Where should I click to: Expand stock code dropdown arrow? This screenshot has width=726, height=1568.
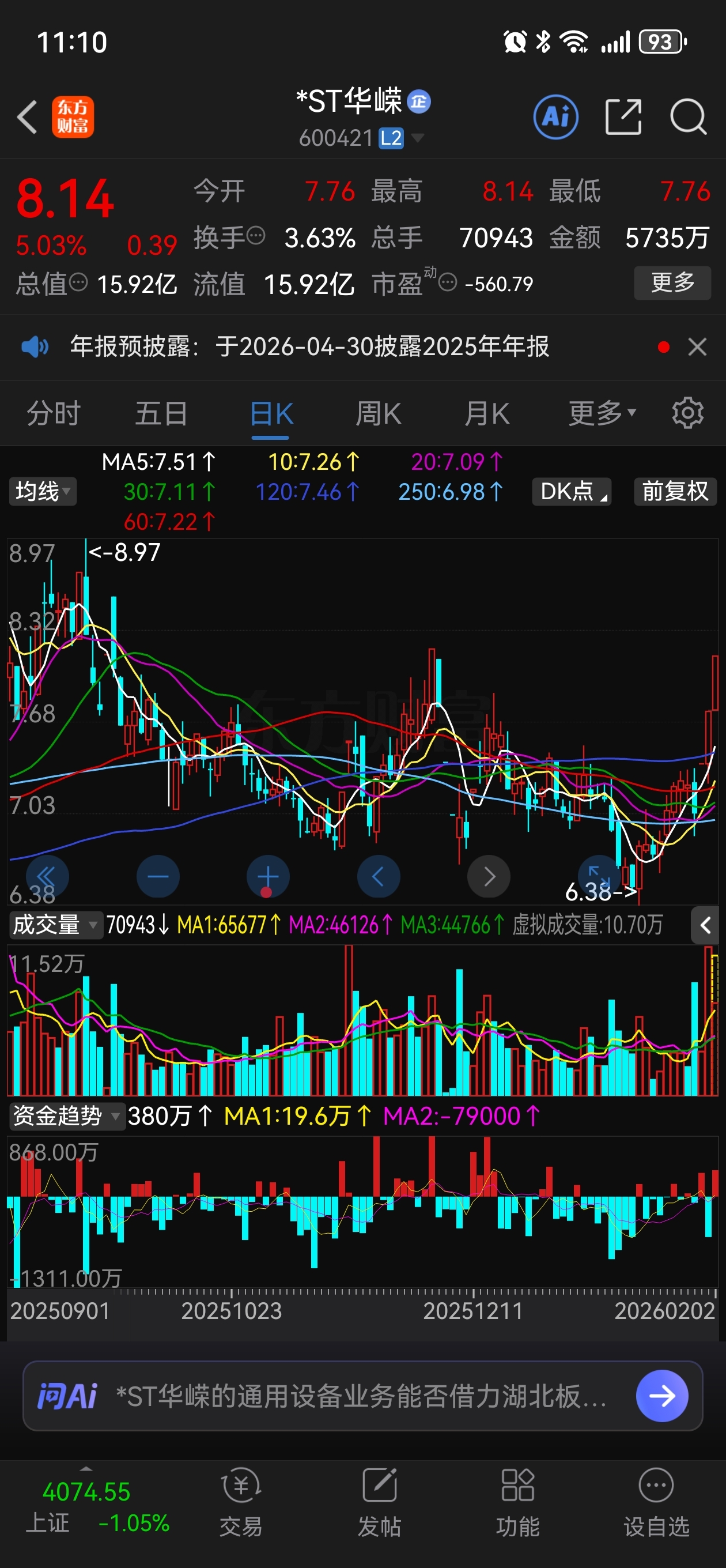click(418, 138)
